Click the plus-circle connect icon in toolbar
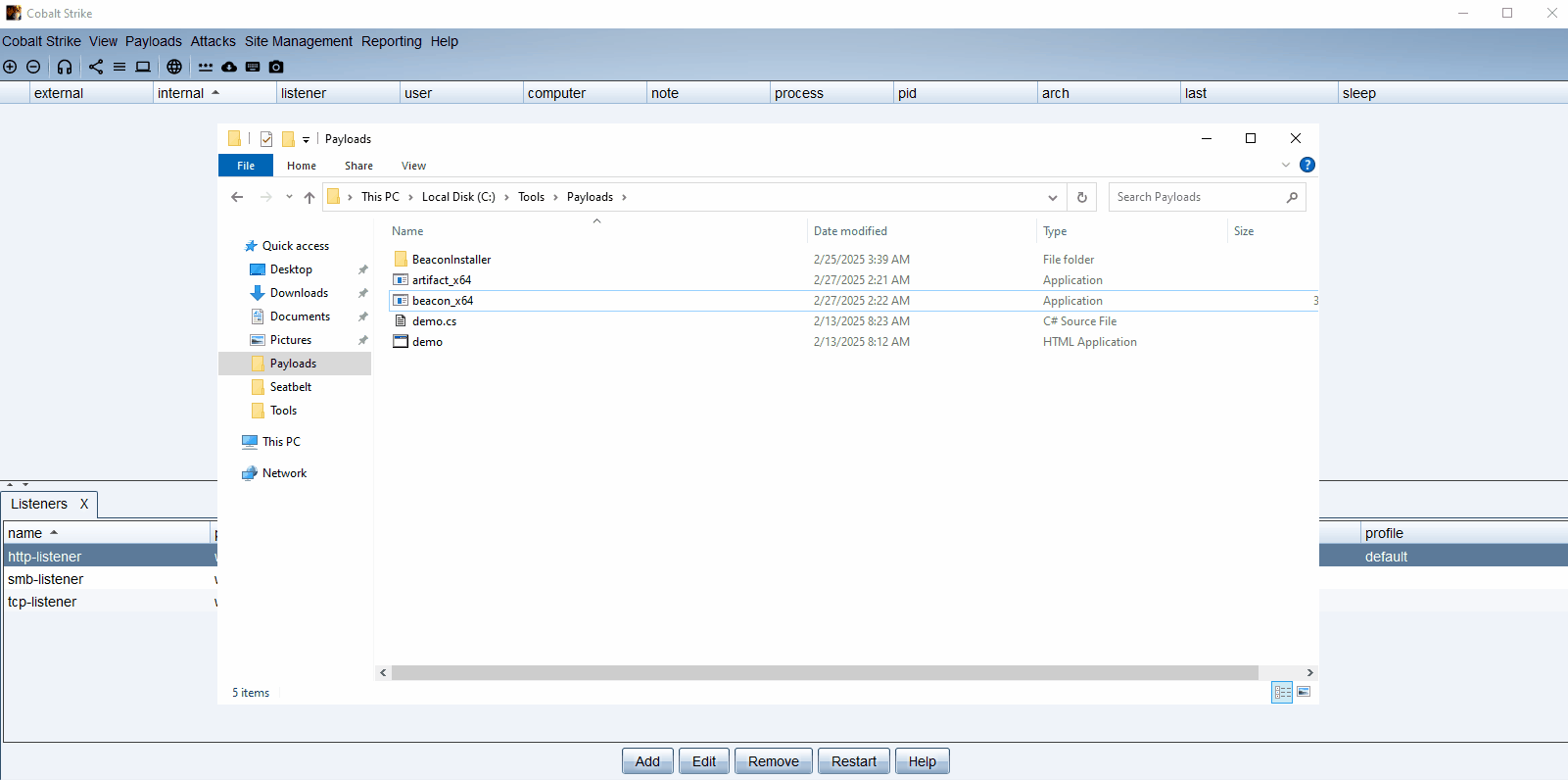This screenshot has height=780, width=1568. coord(10,67)
